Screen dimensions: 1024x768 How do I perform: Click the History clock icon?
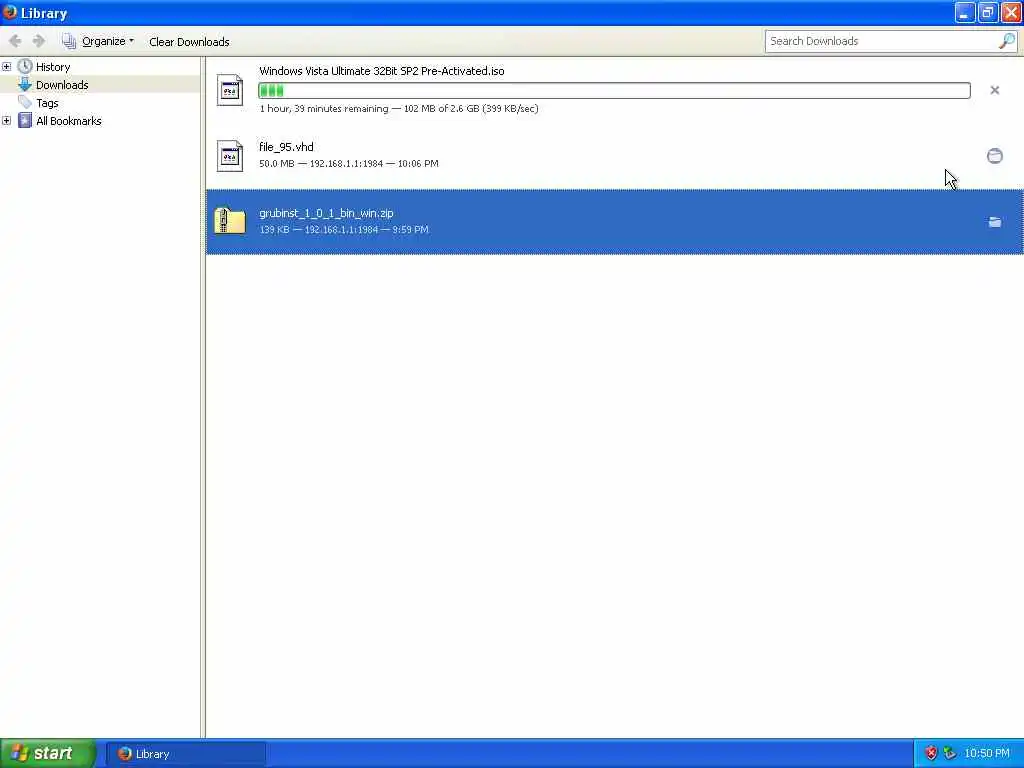pyautogui.click(x=25, y=66)
